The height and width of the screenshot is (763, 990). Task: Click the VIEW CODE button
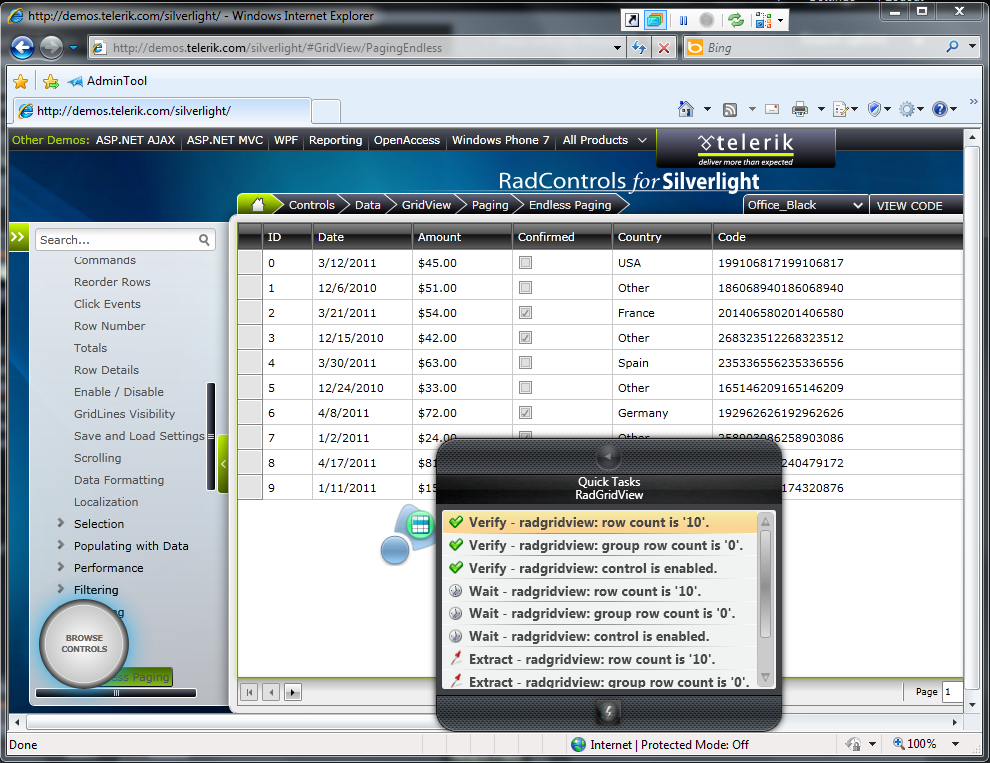click(x=909, y=206)
